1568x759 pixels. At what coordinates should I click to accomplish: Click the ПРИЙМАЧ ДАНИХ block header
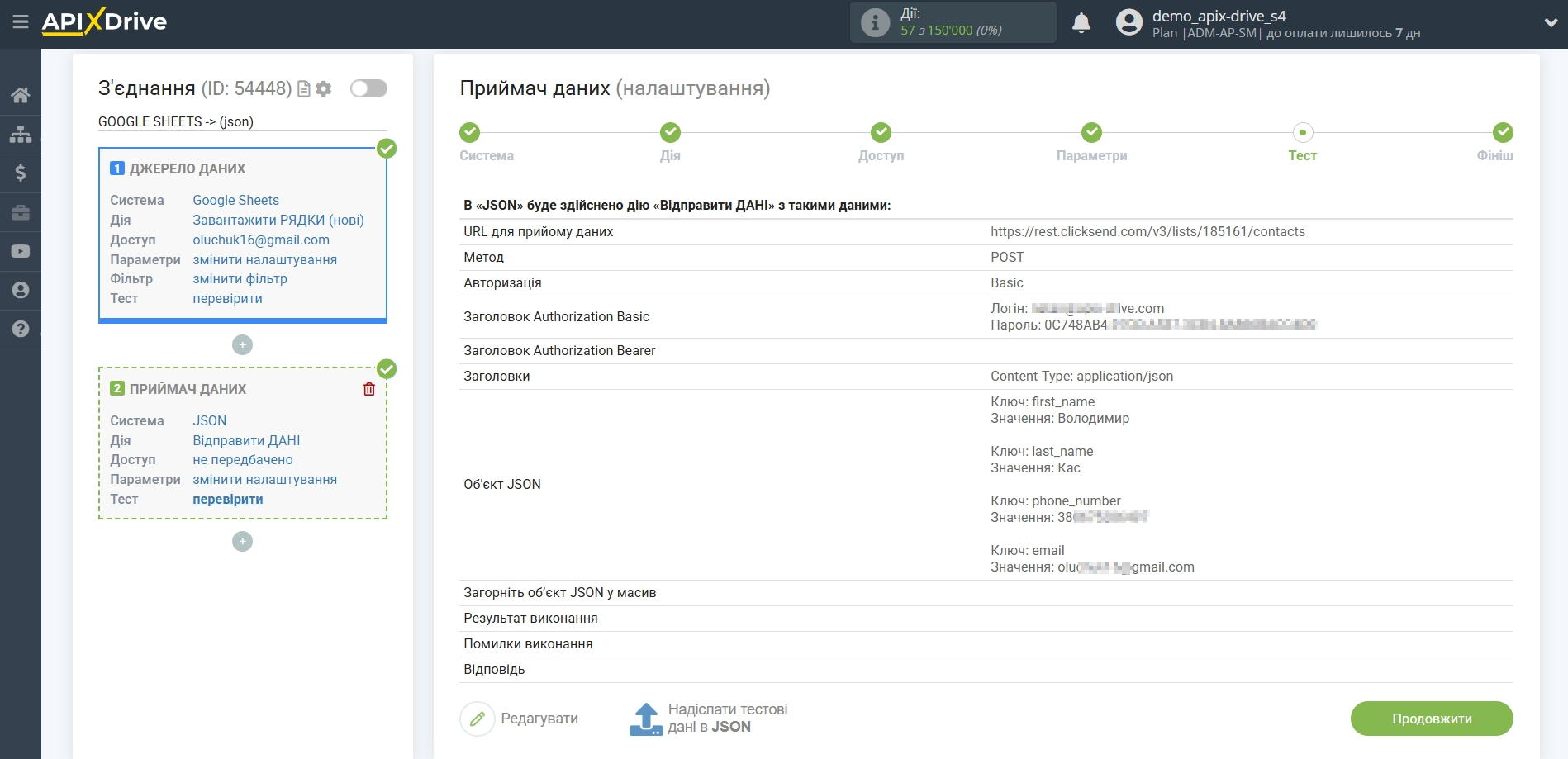pos(188,389)
